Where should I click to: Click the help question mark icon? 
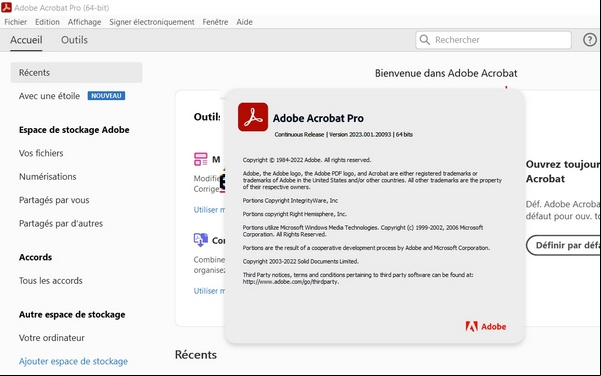point(590,40)
